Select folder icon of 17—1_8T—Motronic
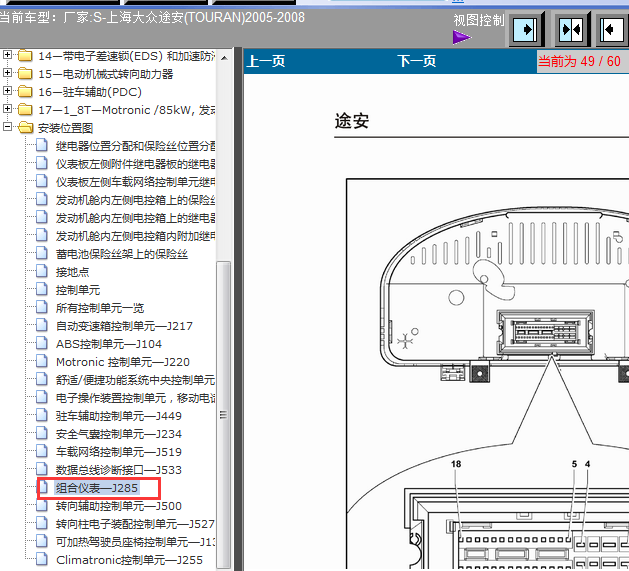The image size is (629, 571). 25,109
